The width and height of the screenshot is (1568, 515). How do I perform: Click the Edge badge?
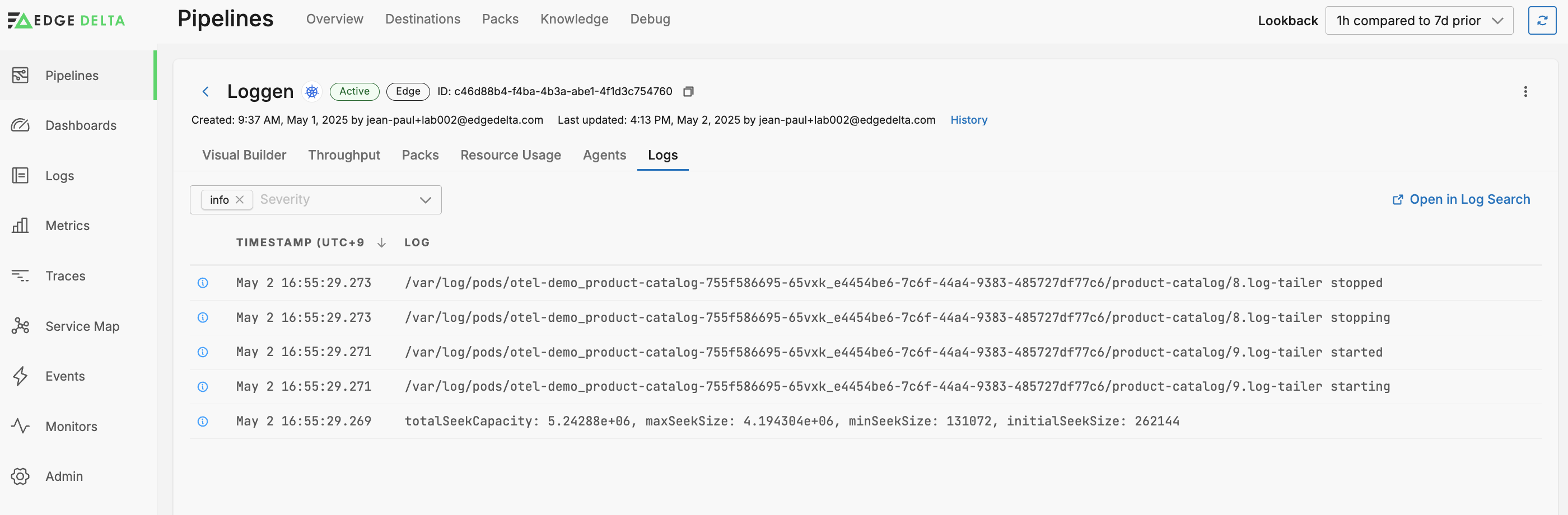click(408, 91)
